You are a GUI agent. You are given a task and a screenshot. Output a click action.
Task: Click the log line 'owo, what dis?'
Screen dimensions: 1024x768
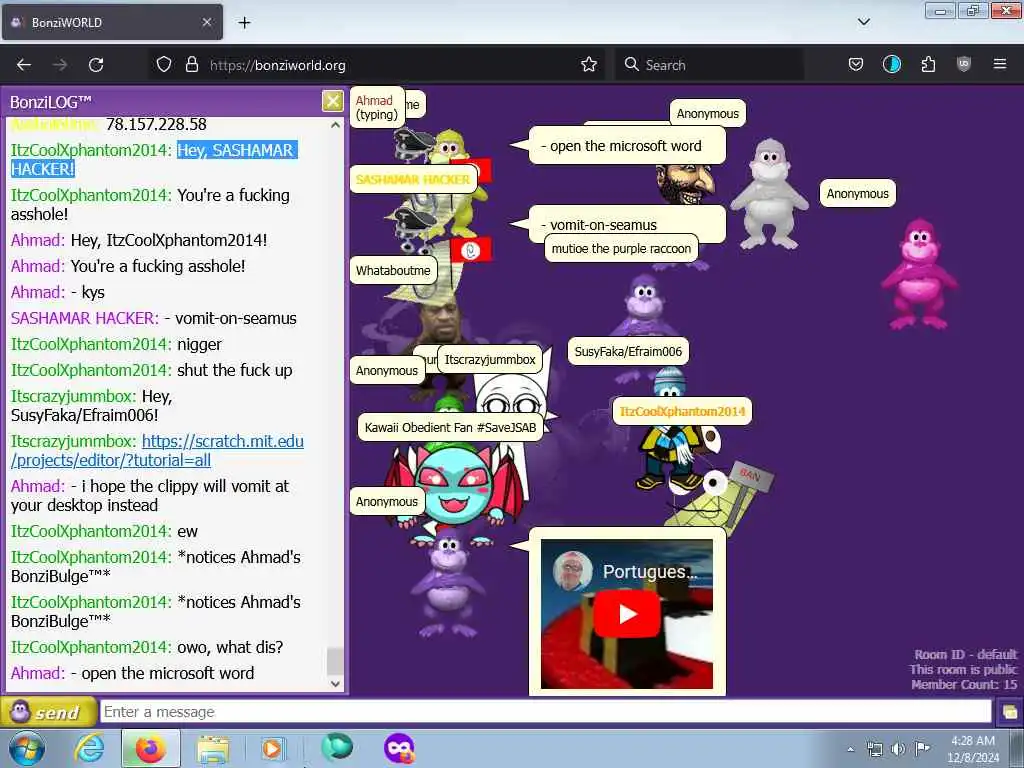pos(230,647)
